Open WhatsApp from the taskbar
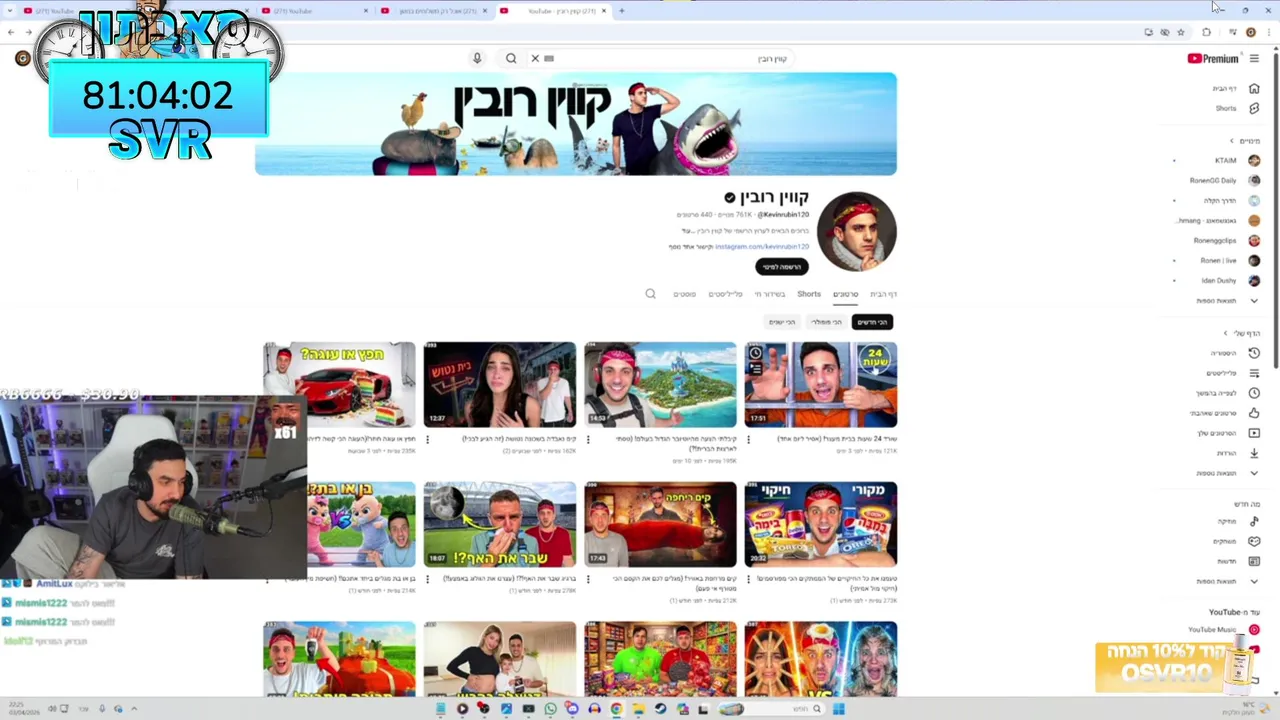Viewport: 1280px width, 720px height. [x=550, y=709]
